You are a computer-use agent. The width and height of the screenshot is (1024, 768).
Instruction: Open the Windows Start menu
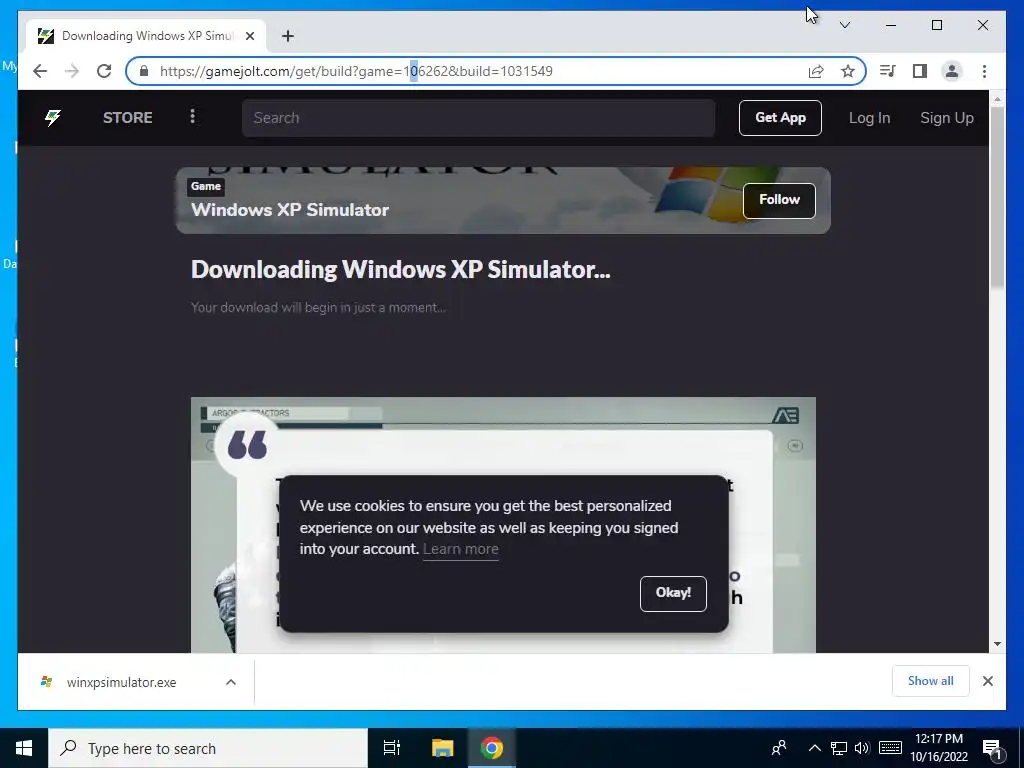24,748
